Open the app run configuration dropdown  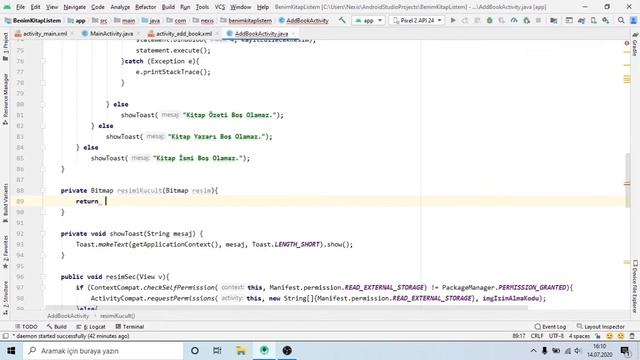(x=369, y=20)
